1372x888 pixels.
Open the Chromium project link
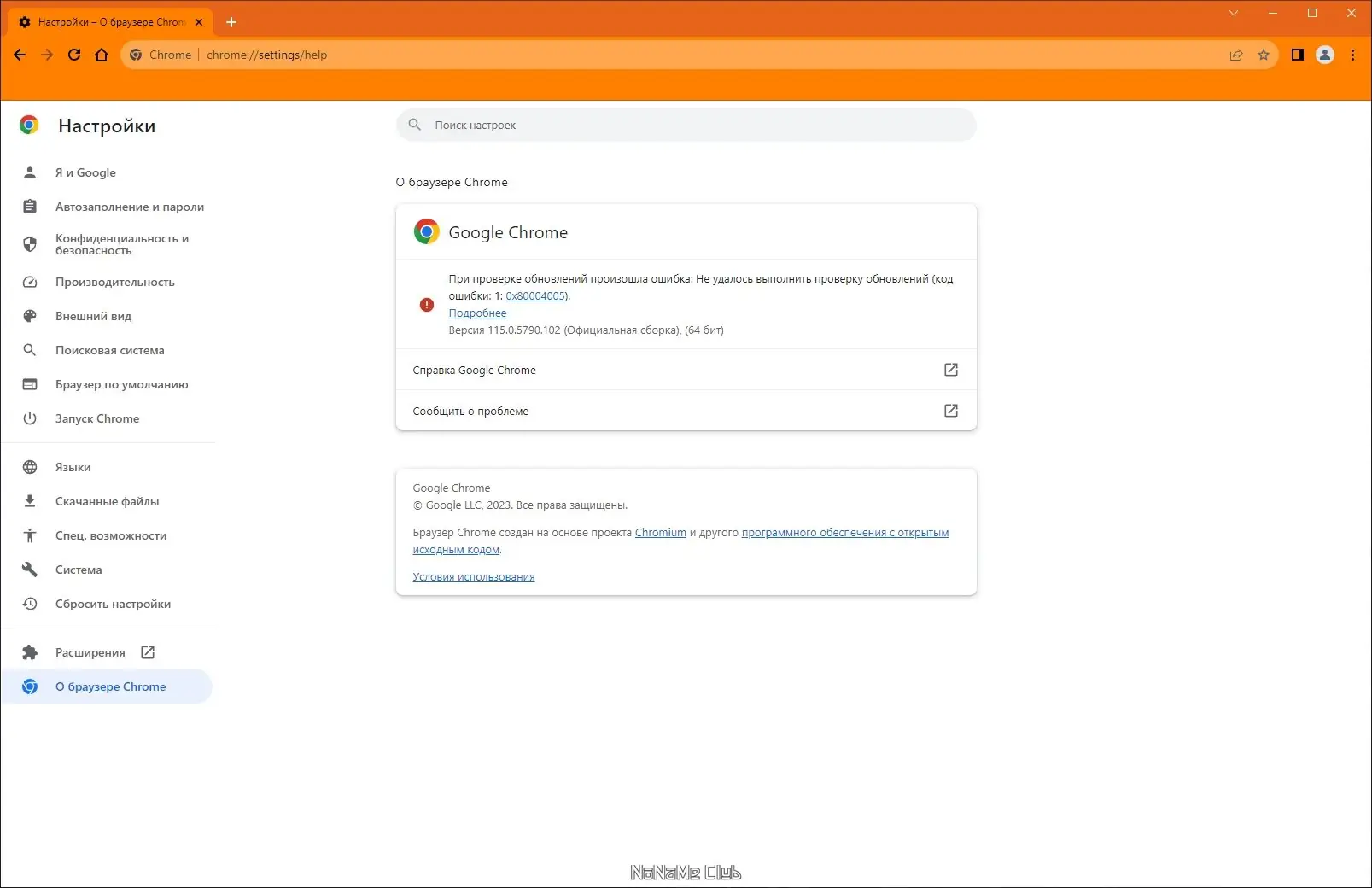click(661, 533)
